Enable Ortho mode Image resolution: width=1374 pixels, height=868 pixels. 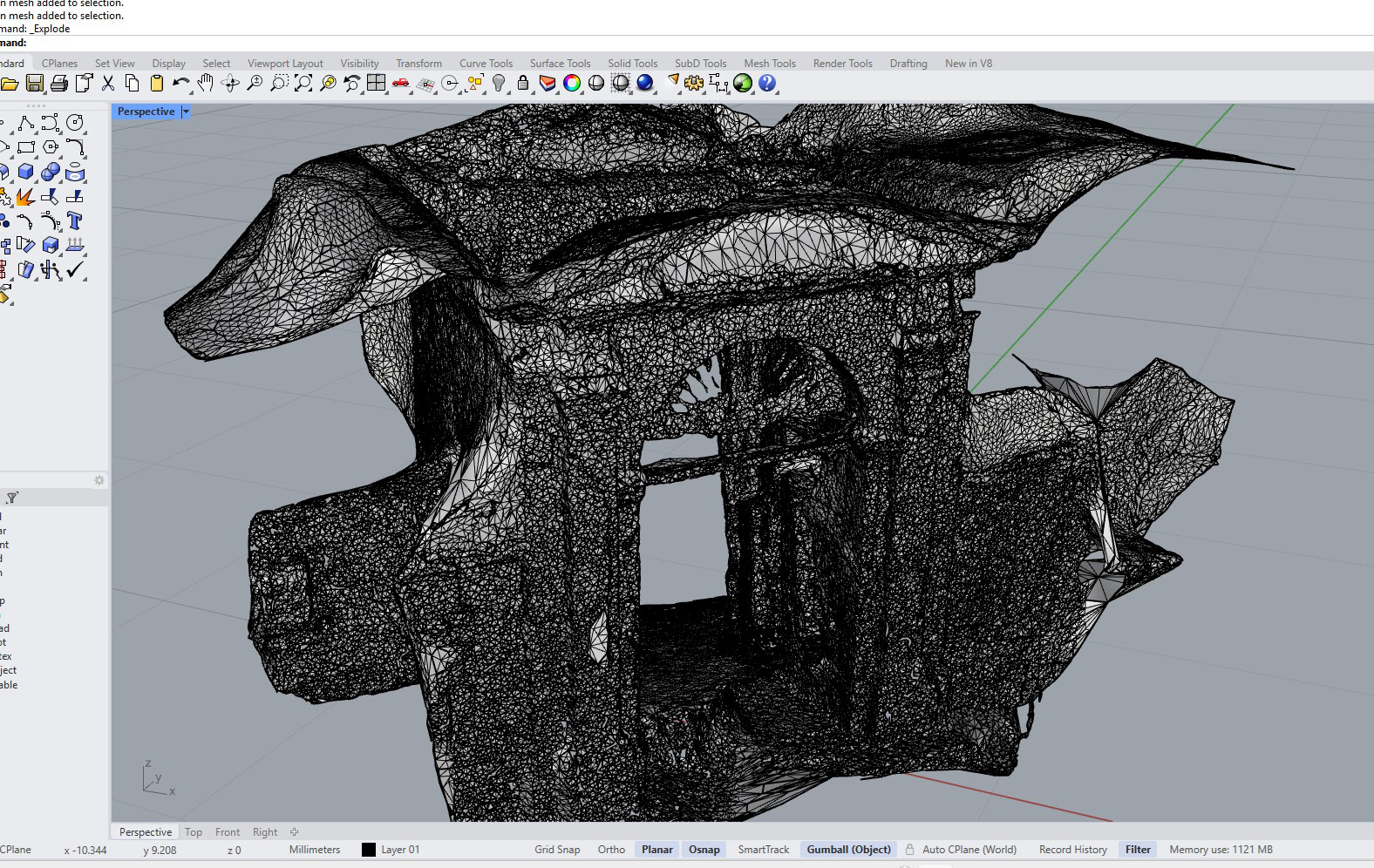611,850
